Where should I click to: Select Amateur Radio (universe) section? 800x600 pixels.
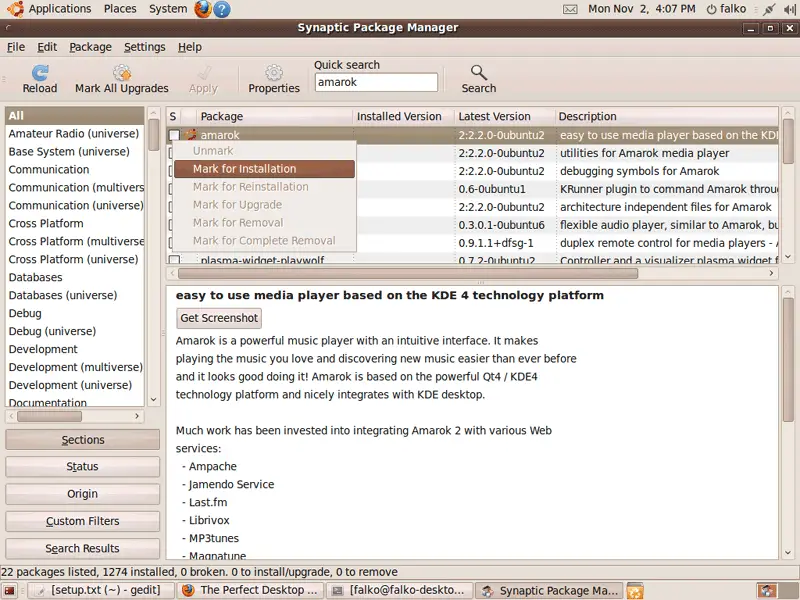pos(74,134)
